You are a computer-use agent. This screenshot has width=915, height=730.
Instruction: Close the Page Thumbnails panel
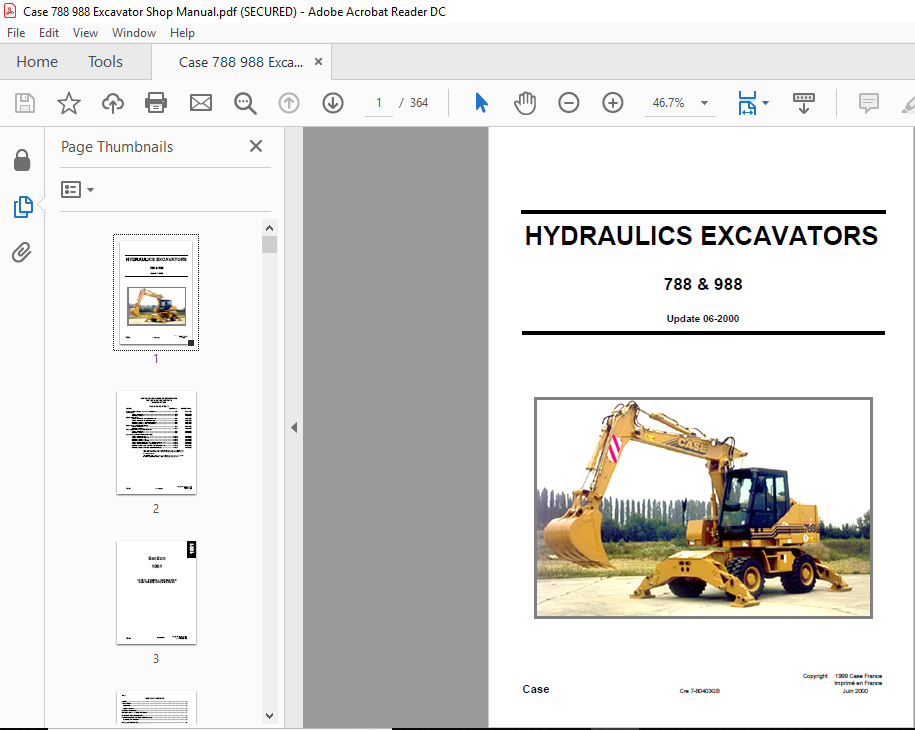point(256,146)
